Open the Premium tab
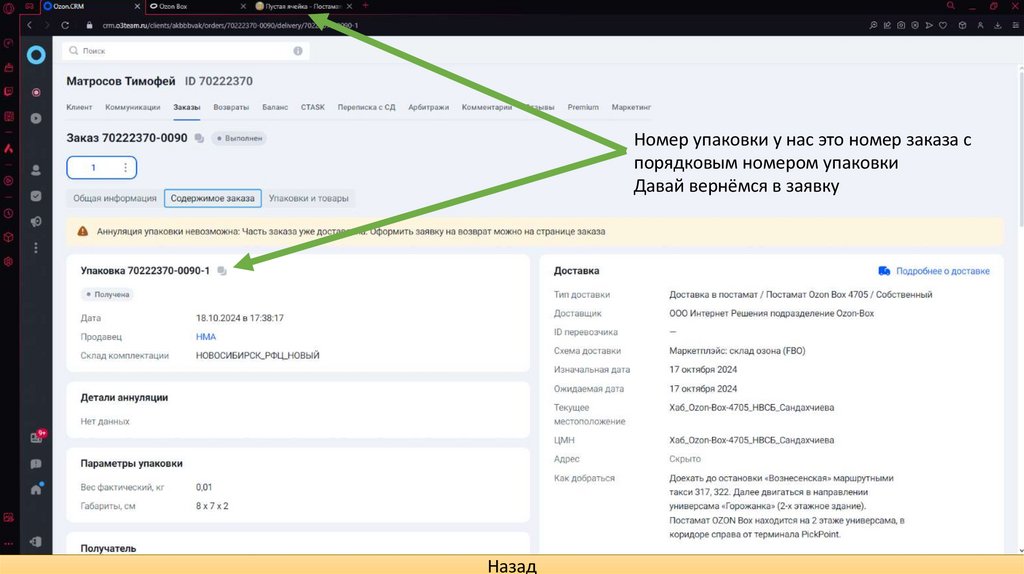This screenshot has width=1024, height=574. pos(583,107)
